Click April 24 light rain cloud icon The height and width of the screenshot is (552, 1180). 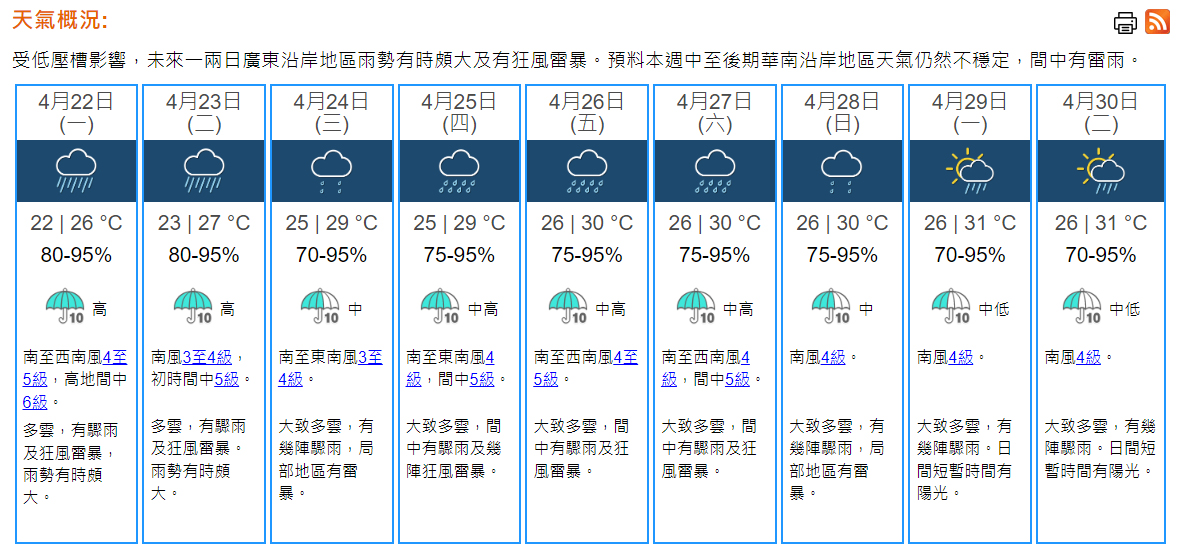331,170
